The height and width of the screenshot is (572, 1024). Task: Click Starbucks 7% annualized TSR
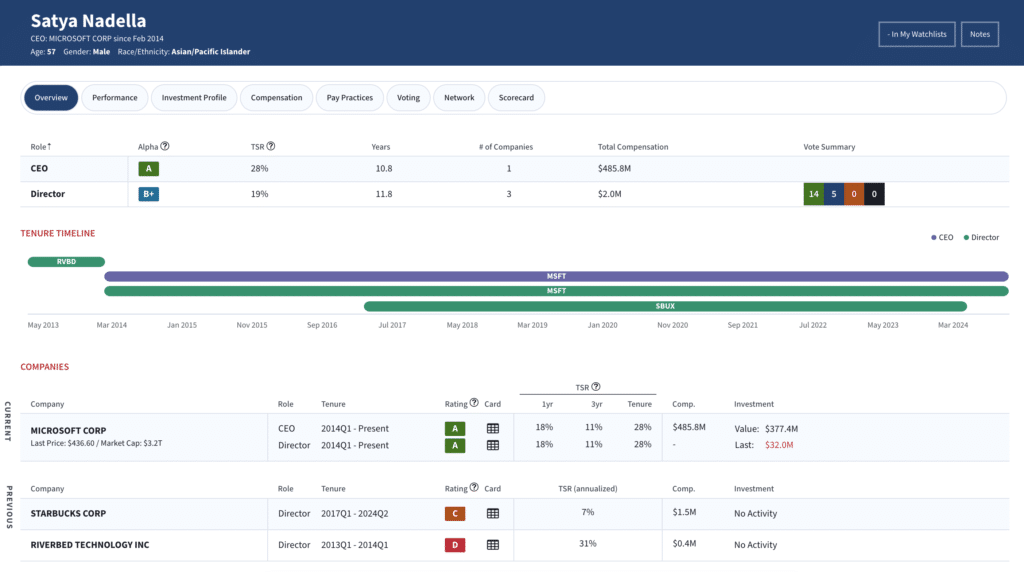pos(588,512)
